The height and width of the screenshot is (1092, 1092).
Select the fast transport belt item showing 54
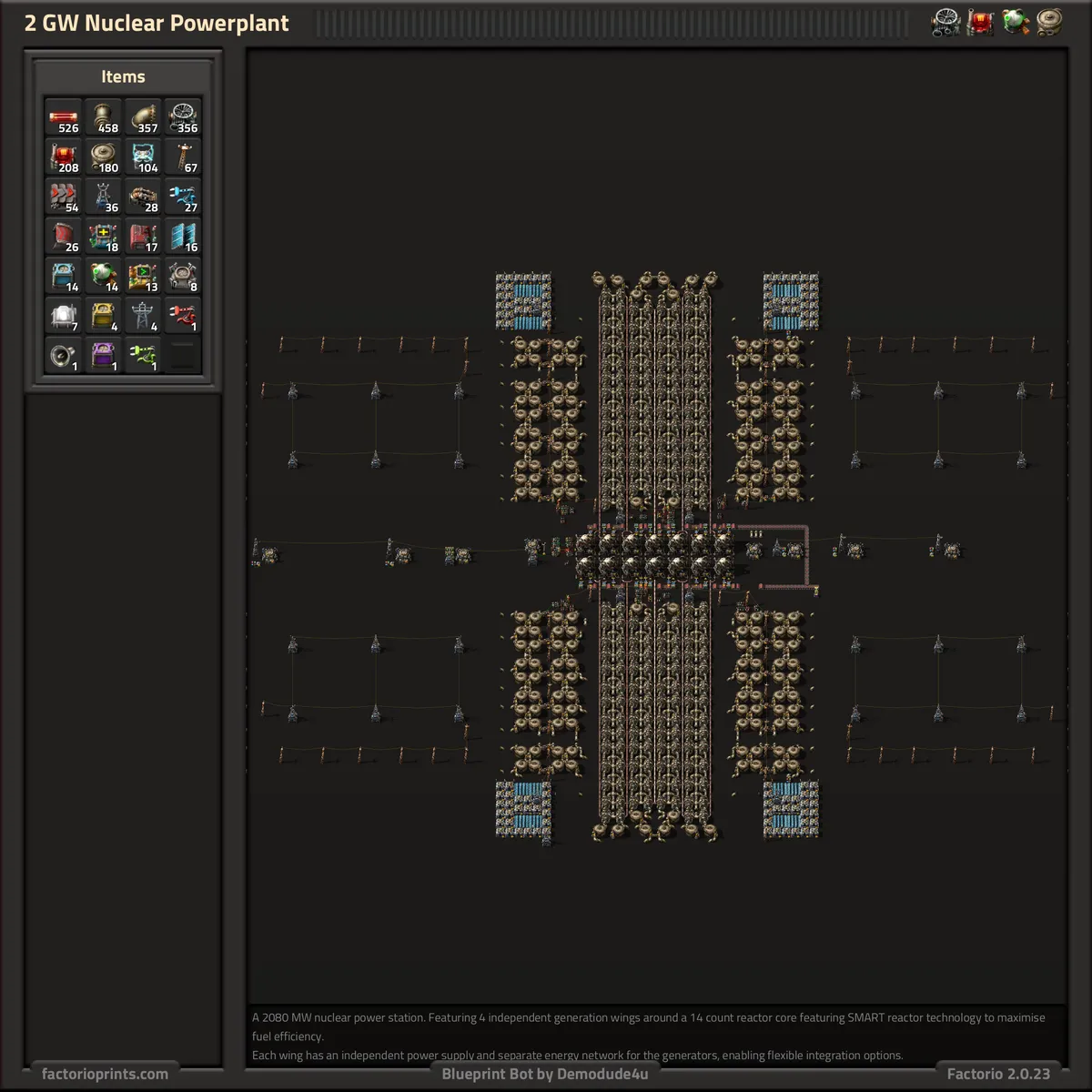(63, 197)
